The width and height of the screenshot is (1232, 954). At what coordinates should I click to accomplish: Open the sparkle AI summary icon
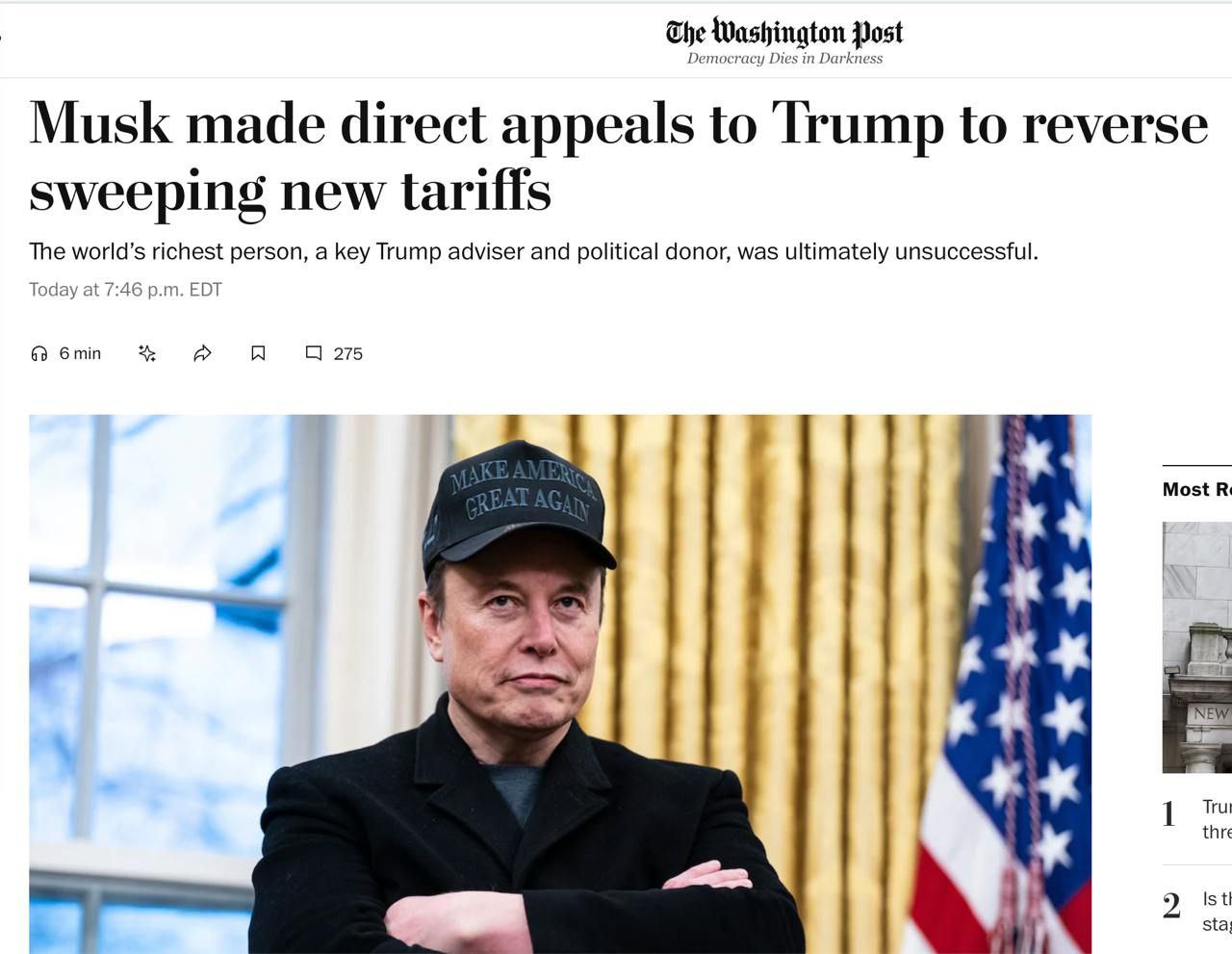tap(147, 353)
